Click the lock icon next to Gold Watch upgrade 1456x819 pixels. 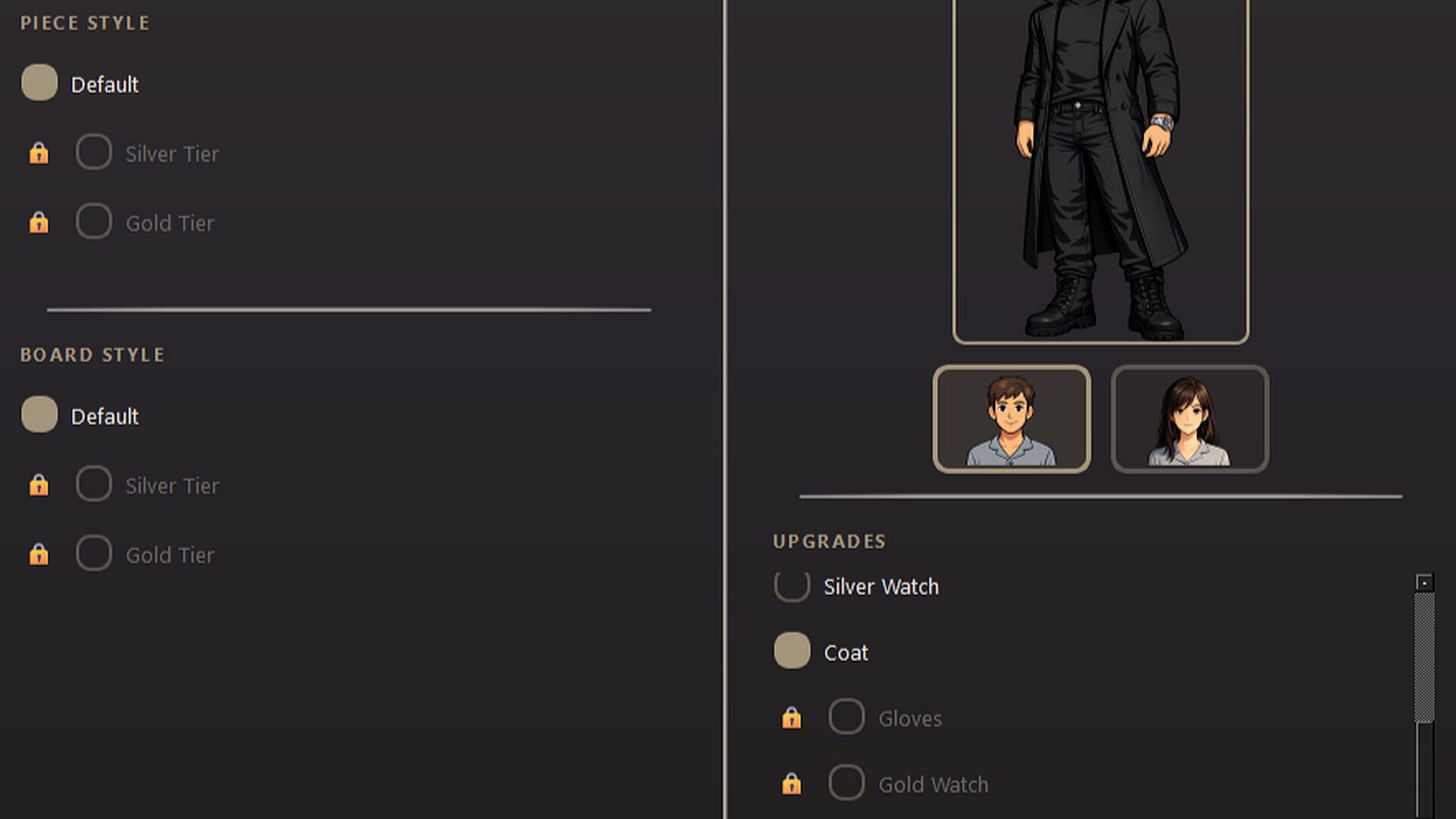click(x=792, y=784)
